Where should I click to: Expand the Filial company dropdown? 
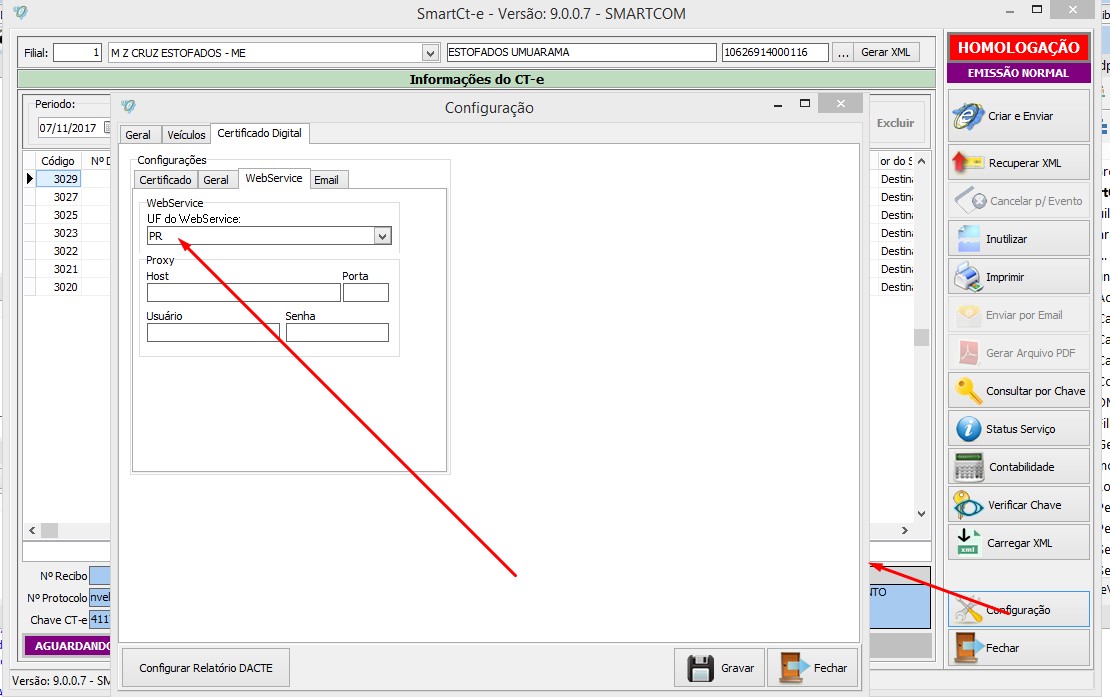[x=430, y=53]
